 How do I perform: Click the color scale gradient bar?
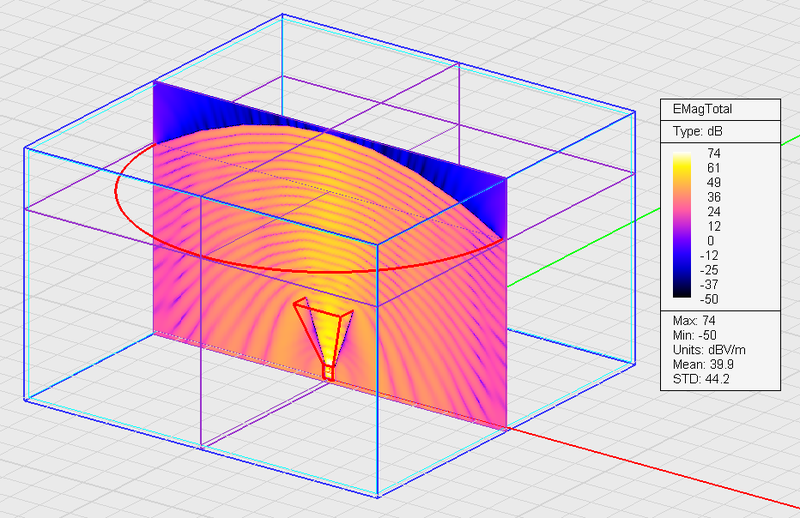coord(682,225)
